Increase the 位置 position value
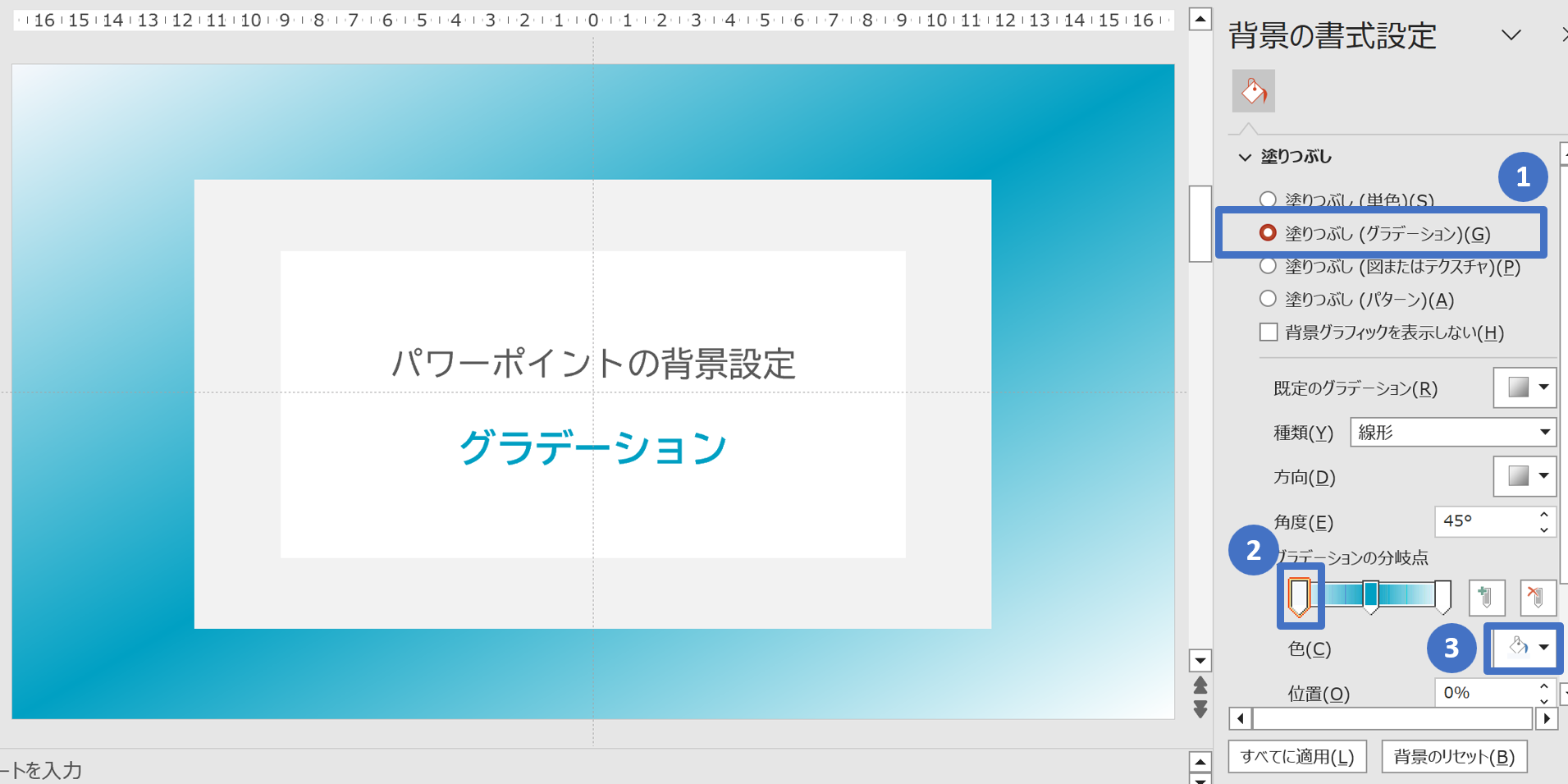The height and width of the screenshot is (784, 1568). 1544,685
